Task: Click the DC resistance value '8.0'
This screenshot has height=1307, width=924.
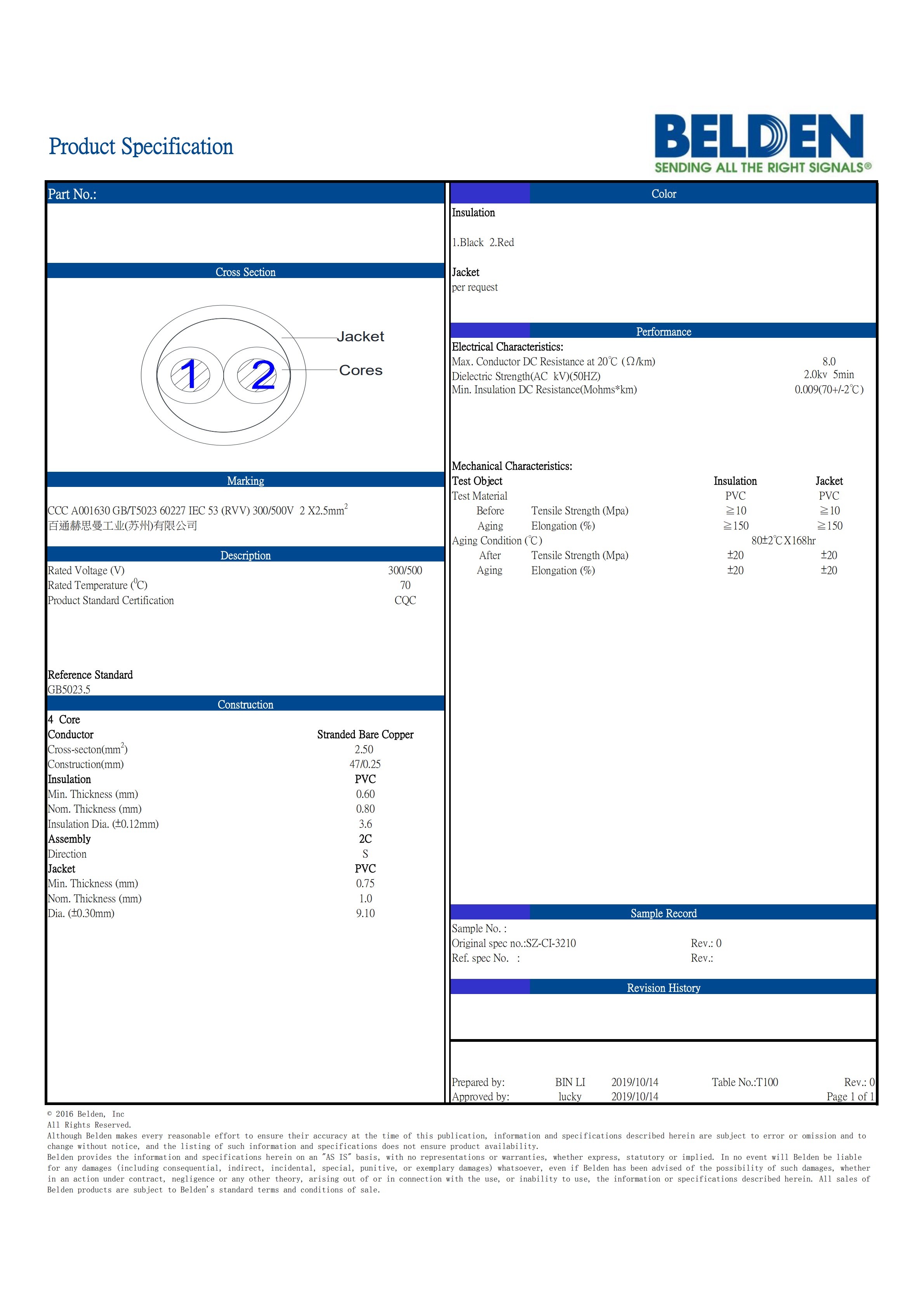Action: (829, 362)
